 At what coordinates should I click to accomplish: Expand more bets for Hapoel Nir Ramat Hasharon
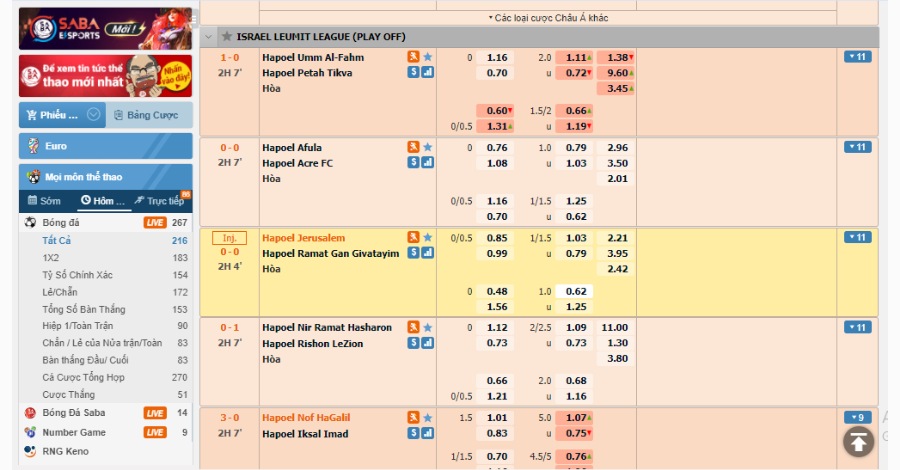(858, 327)
